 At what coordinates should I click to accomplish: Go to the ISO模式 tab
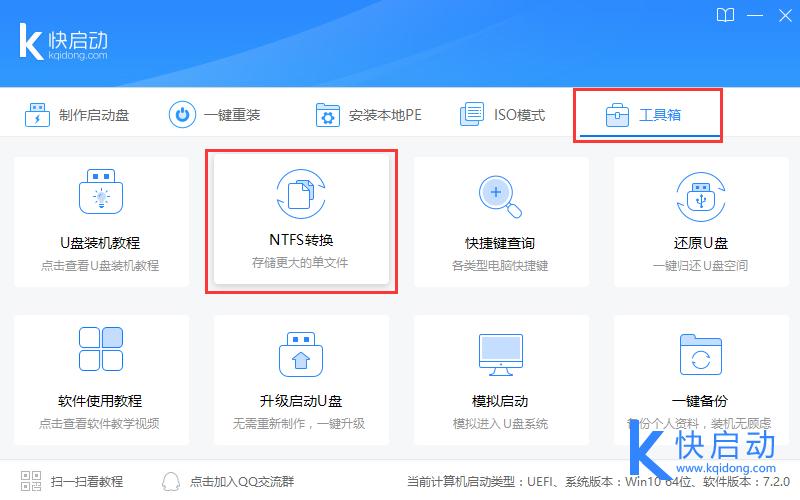pyautogui.click(x=503, y=115)
